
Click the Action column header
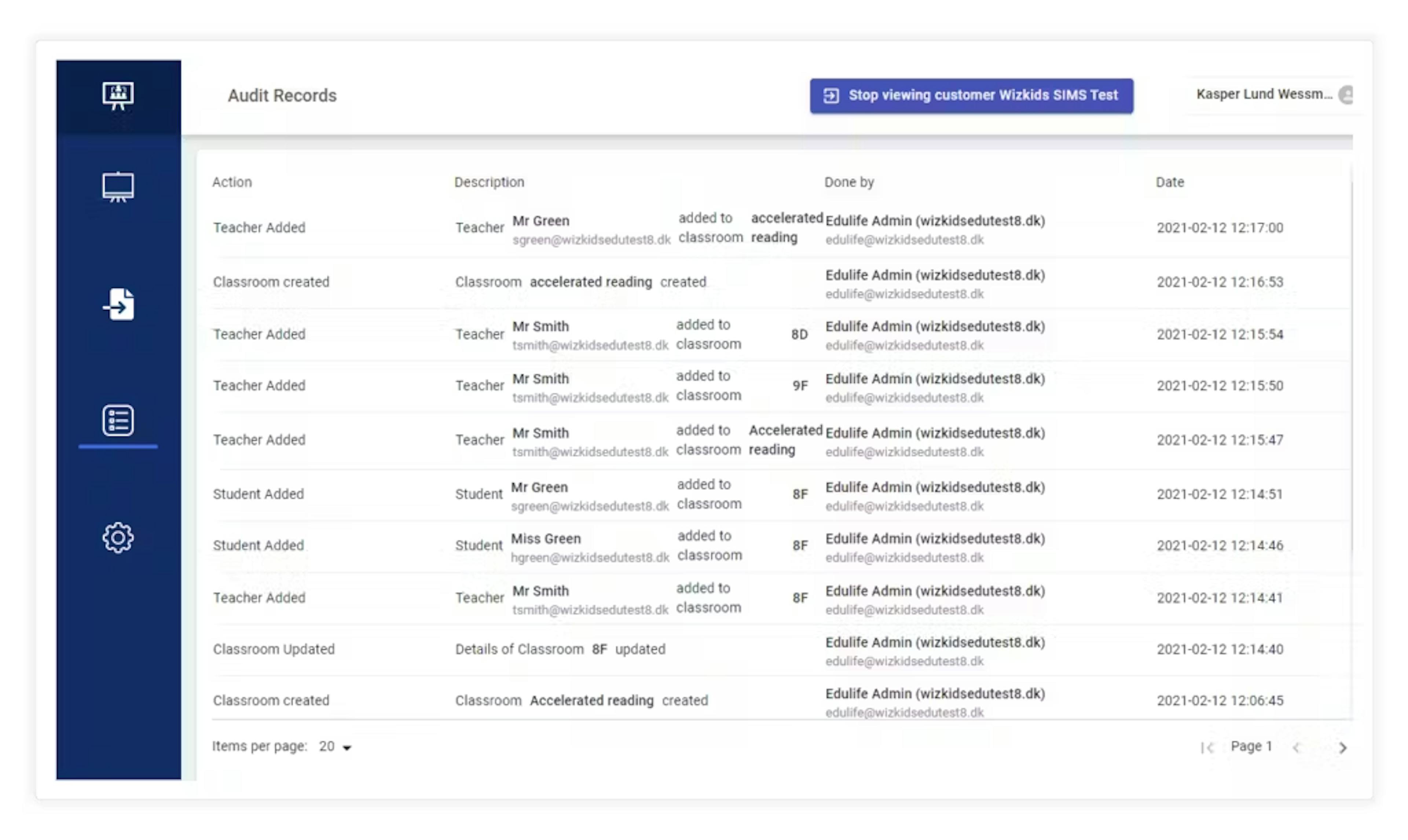[232, 182]
